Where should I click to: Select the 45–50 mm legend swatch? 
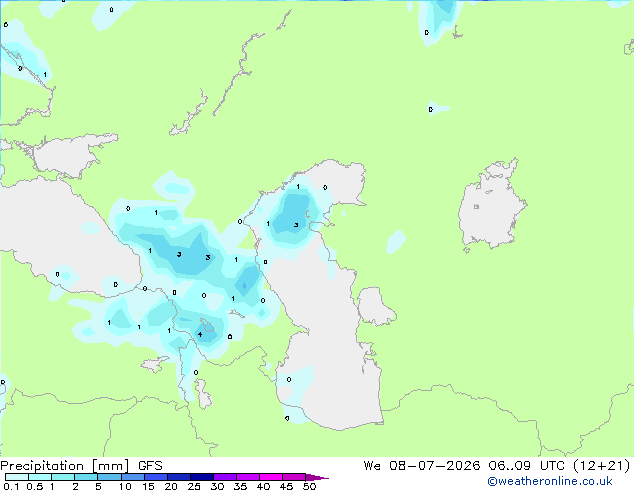point(294,477)
